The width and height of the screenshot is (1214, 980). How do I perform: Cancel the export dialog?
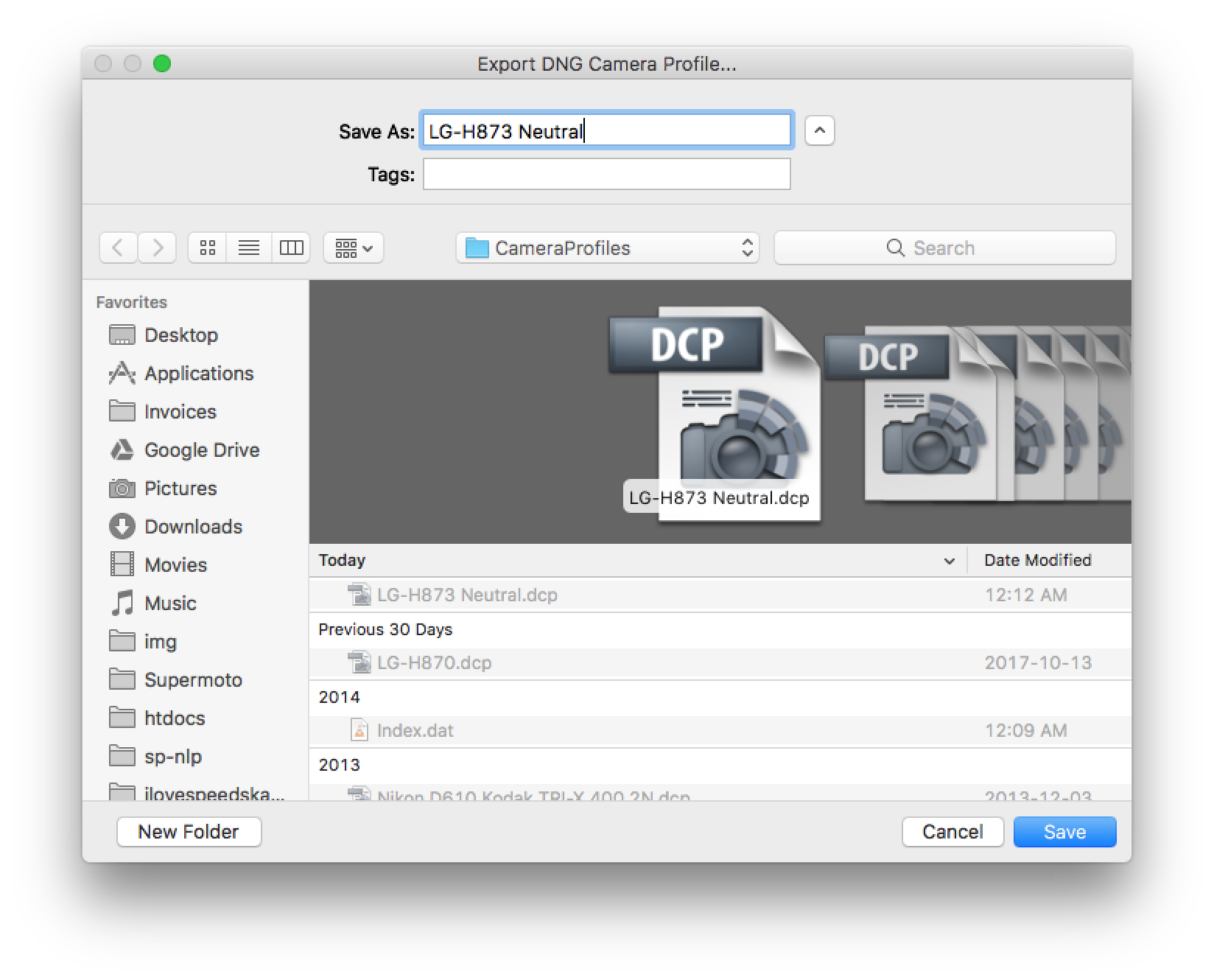click(952, 832)
